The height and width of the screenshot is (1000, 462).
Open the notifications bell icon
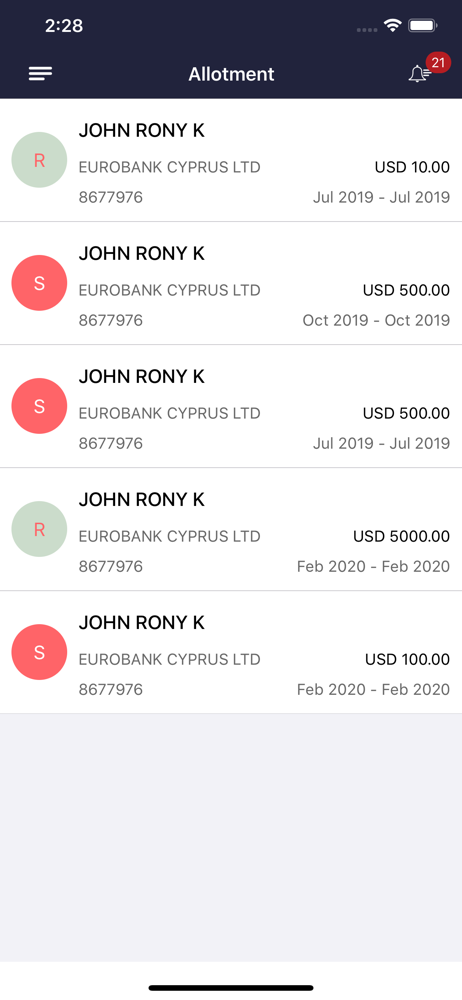click(419, 74)
